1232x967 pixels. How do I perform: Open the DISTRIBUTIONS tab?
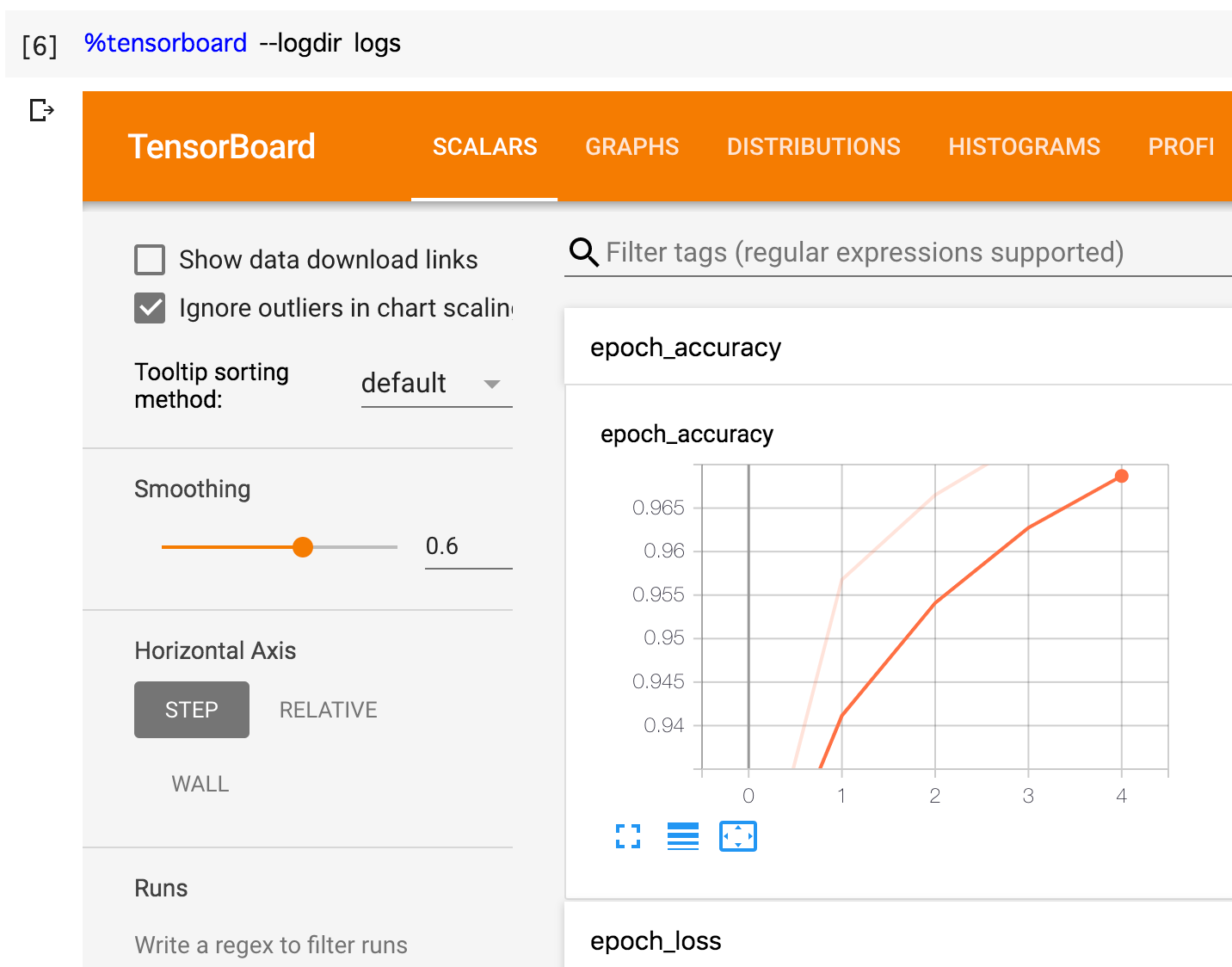click(814, 146)
